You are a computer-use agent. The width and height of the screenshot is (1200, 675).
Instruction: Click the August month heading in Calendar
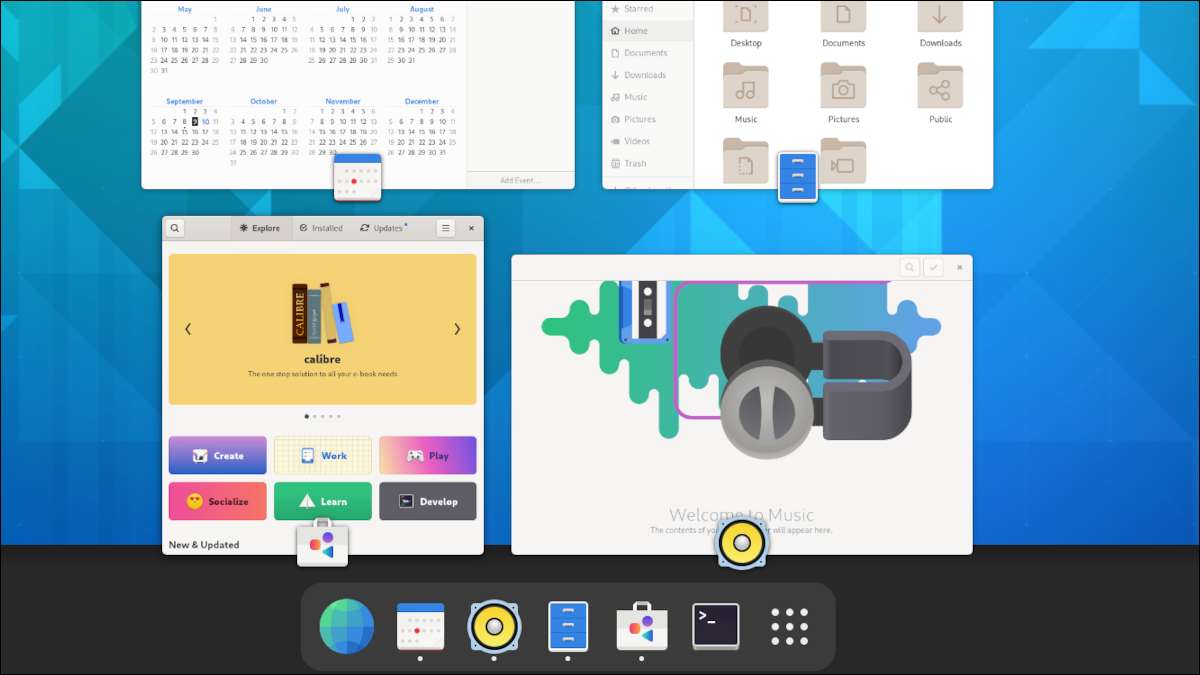[x=422, y=9]
